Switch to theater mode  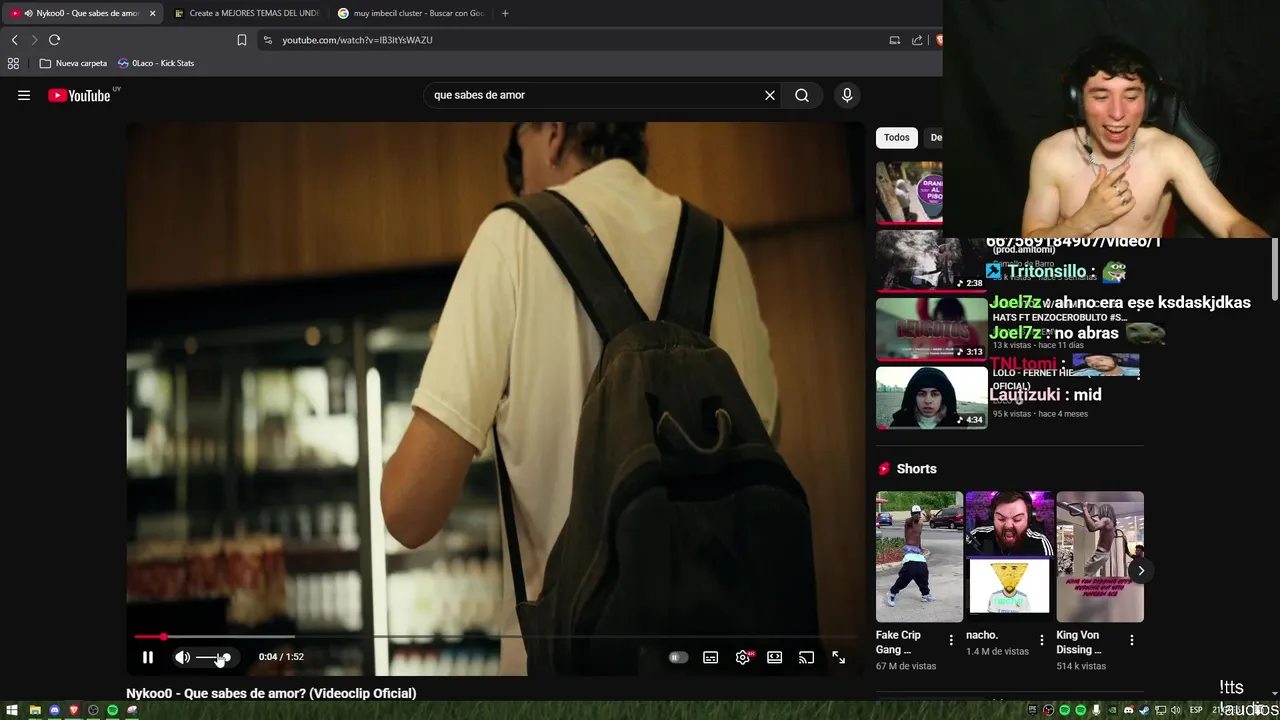pos(774,657)
